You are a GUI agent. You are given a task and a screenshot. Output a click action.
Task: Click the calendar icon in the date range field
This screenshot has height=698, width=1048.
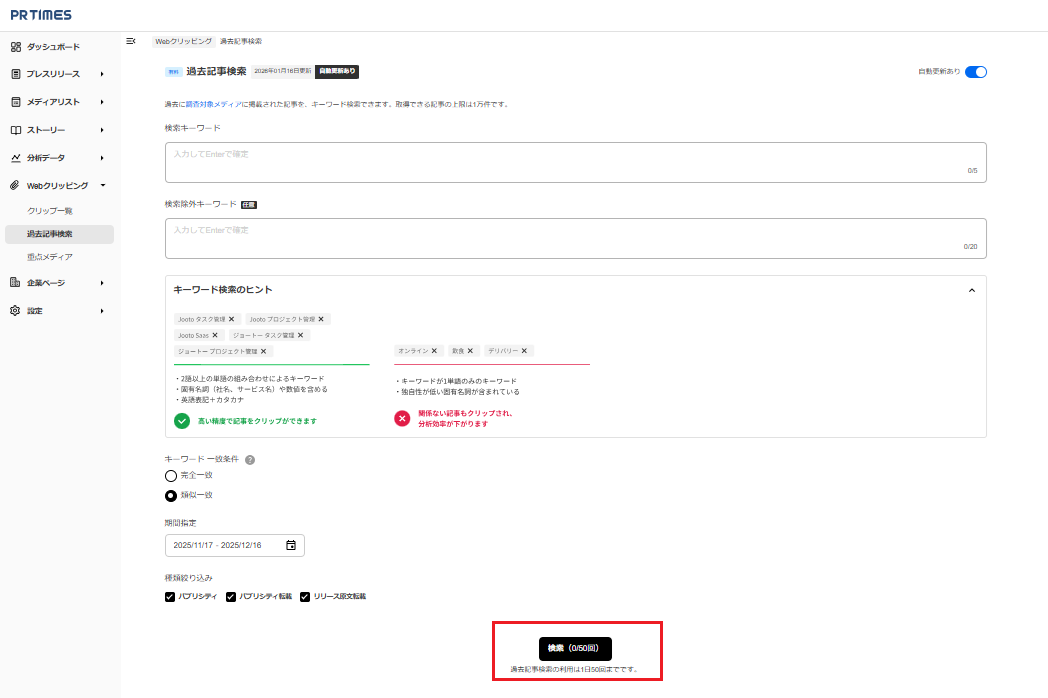tap(291, 545)
